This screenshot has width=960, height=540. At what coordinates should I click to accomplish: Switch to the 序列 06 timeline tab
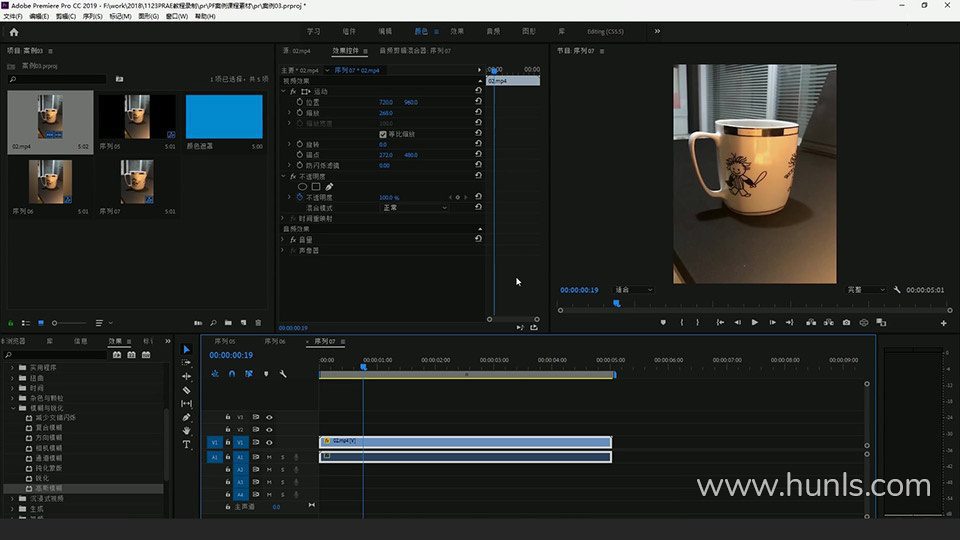tap(275, 341)
